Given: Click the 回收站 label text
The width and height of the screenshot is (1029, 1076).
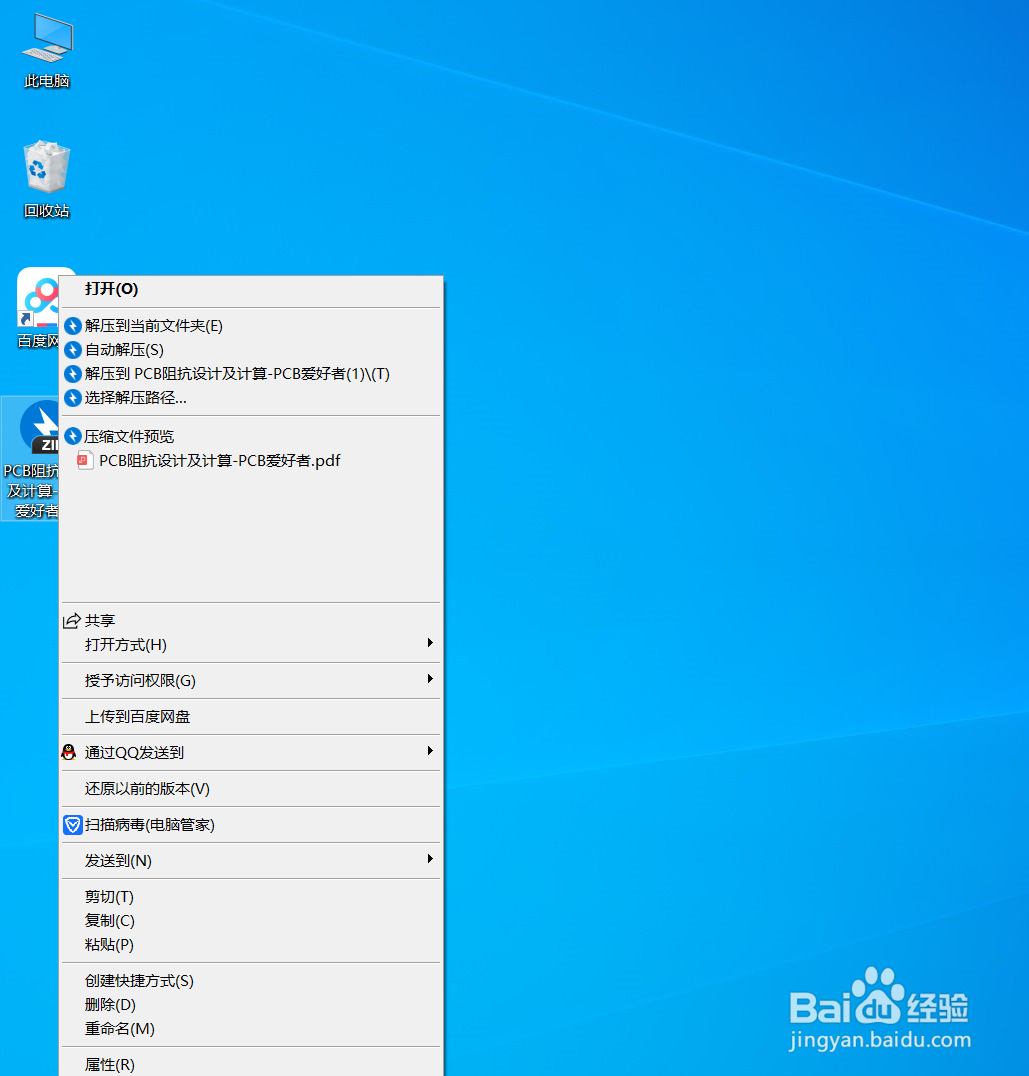Looking at the screenshot, I should (x=47, y=211).
